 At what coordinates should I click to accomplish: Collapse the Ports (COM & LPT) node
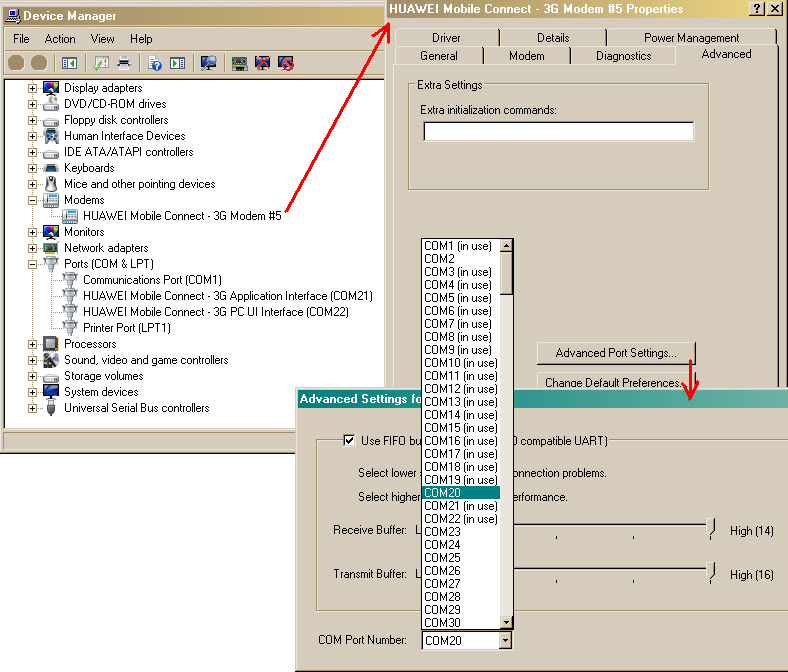point(33,264)
